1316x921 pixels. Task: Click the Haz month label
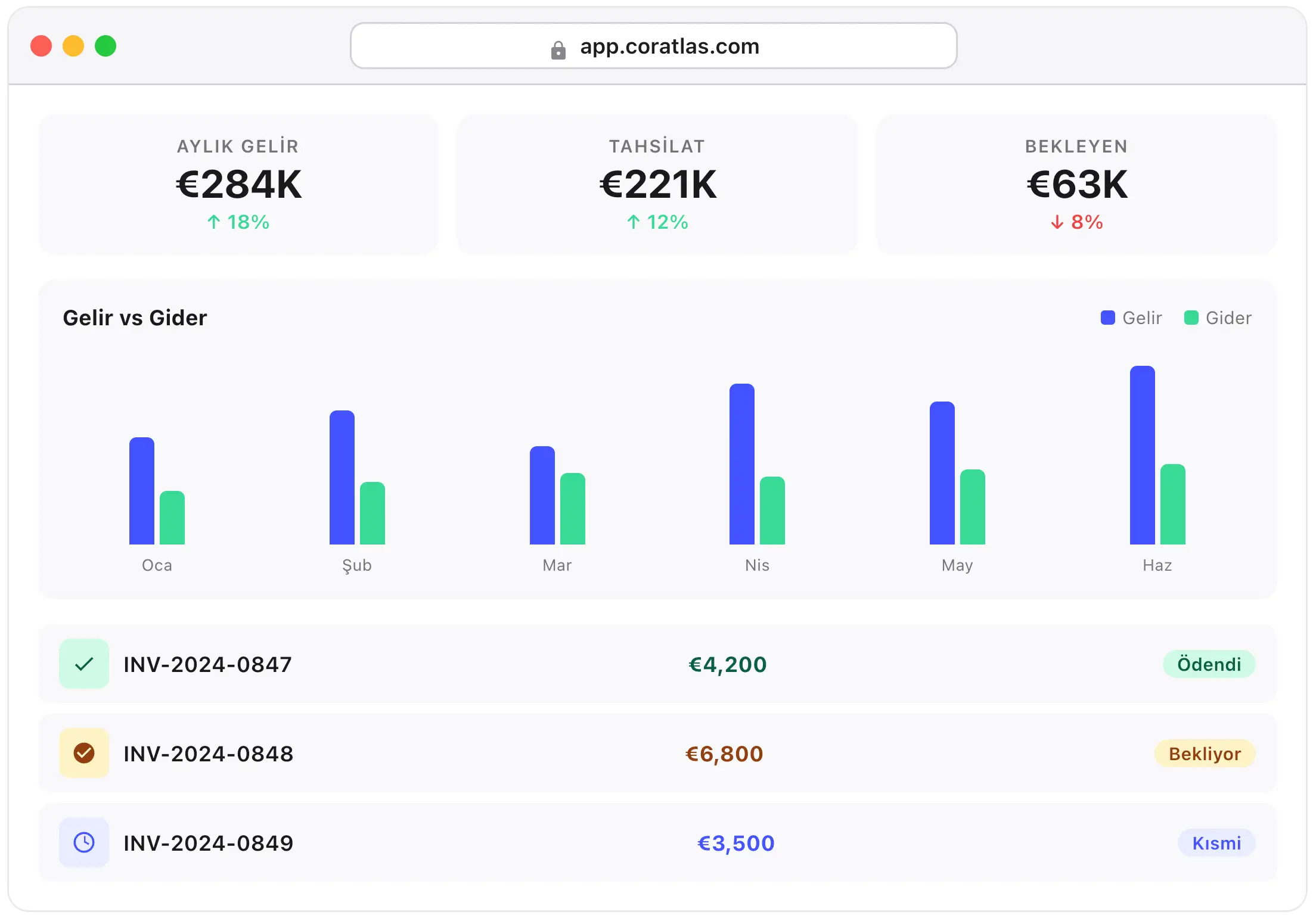click(1157, 565)
